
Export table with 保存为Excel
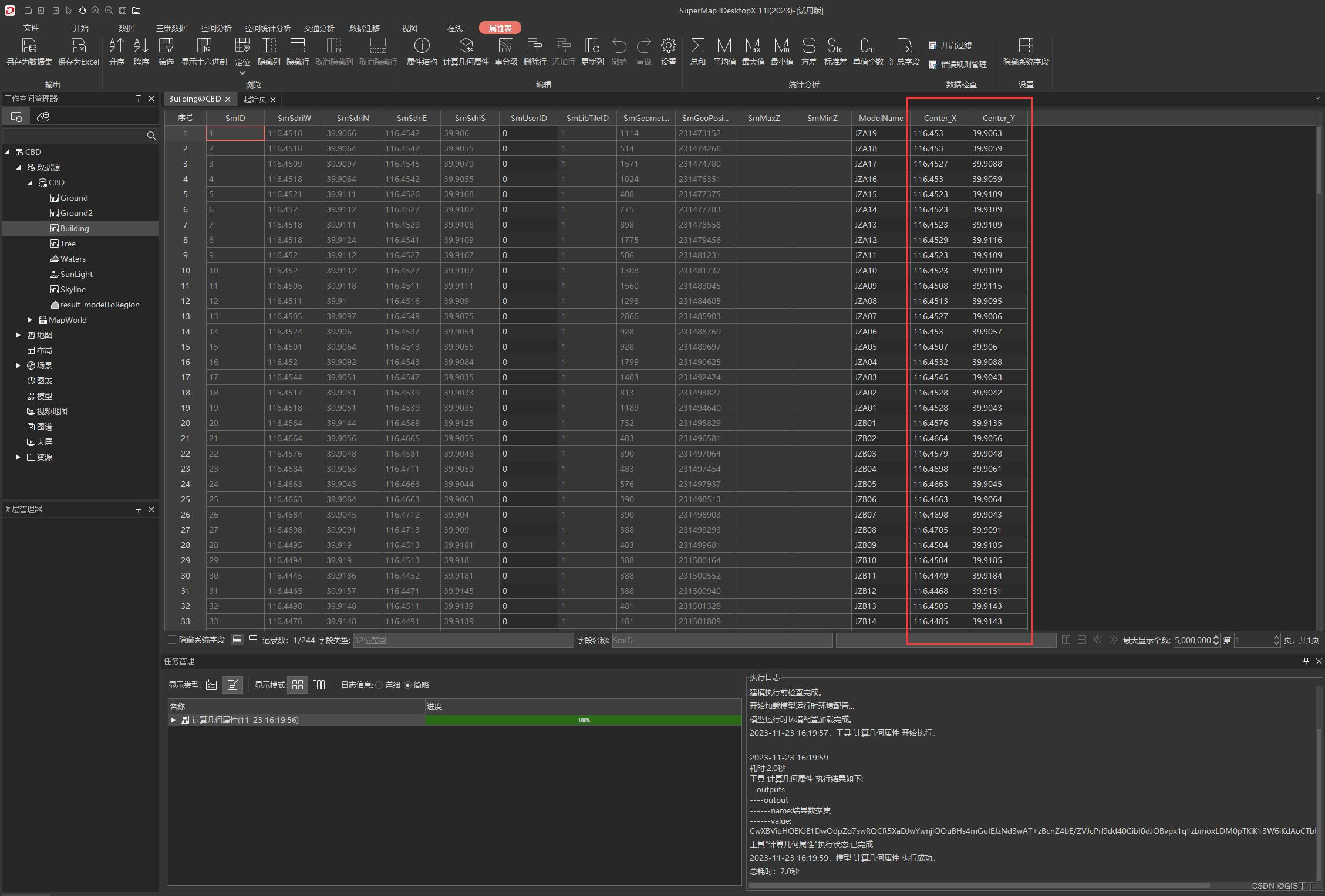coord(79,52)
